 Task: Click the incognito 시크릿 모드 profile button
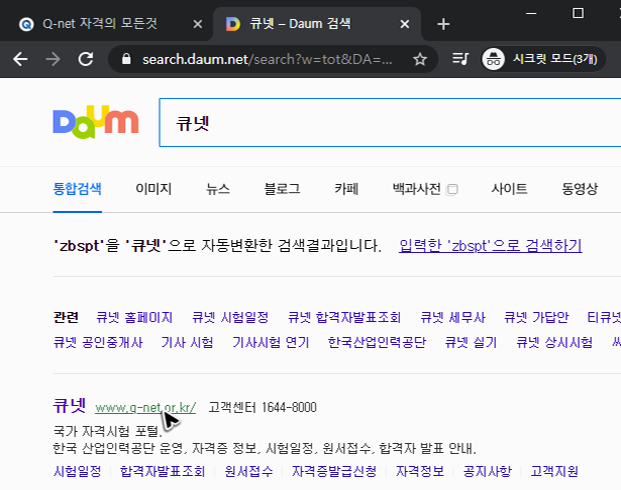(x=543, y=59)
